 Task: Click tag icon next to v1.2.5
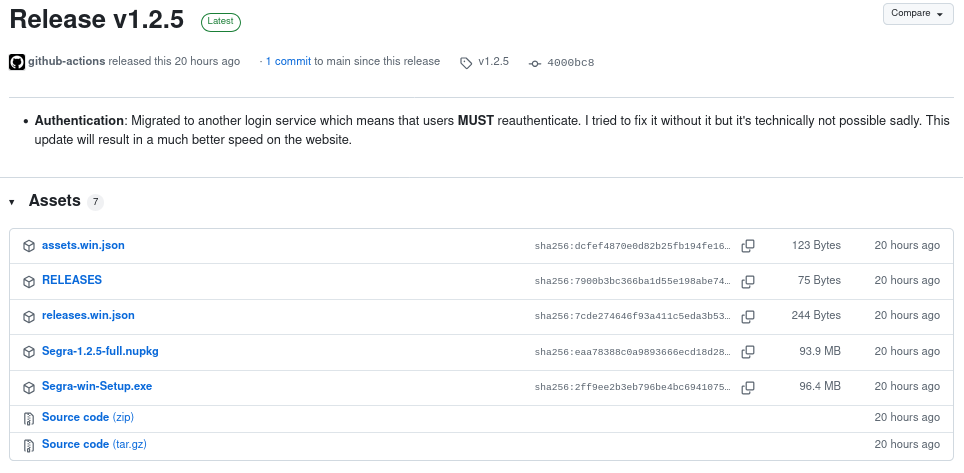coord(466,62)
